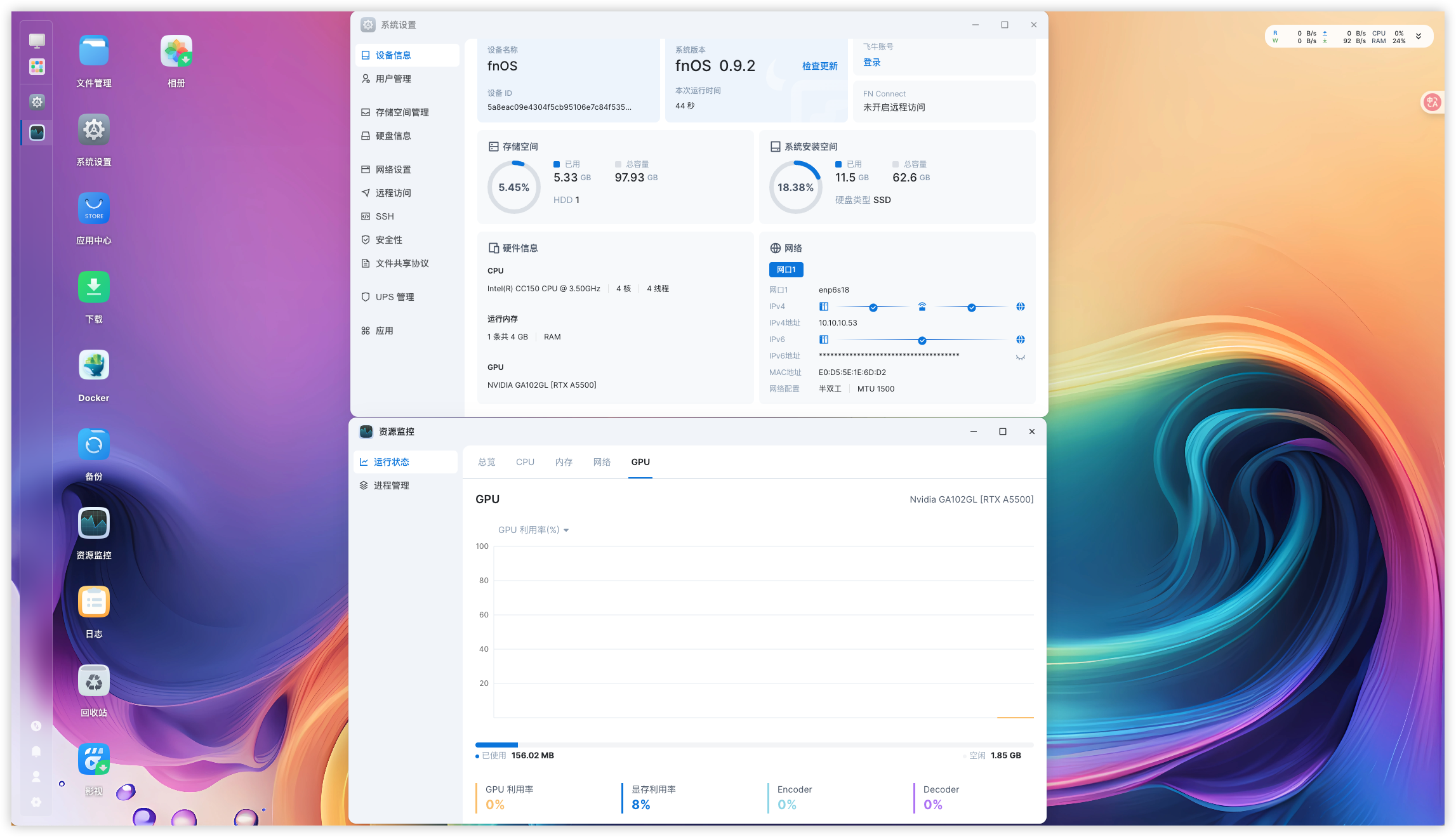Launch the Docker desktop icon

(x=94, y=366)
